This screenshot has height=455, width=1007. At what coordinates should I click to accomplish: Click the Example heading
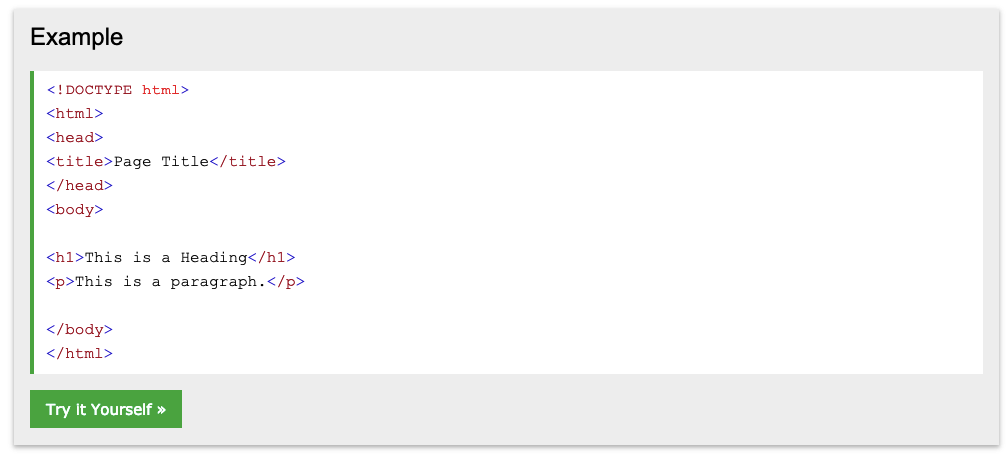click(x=76, y=37)
